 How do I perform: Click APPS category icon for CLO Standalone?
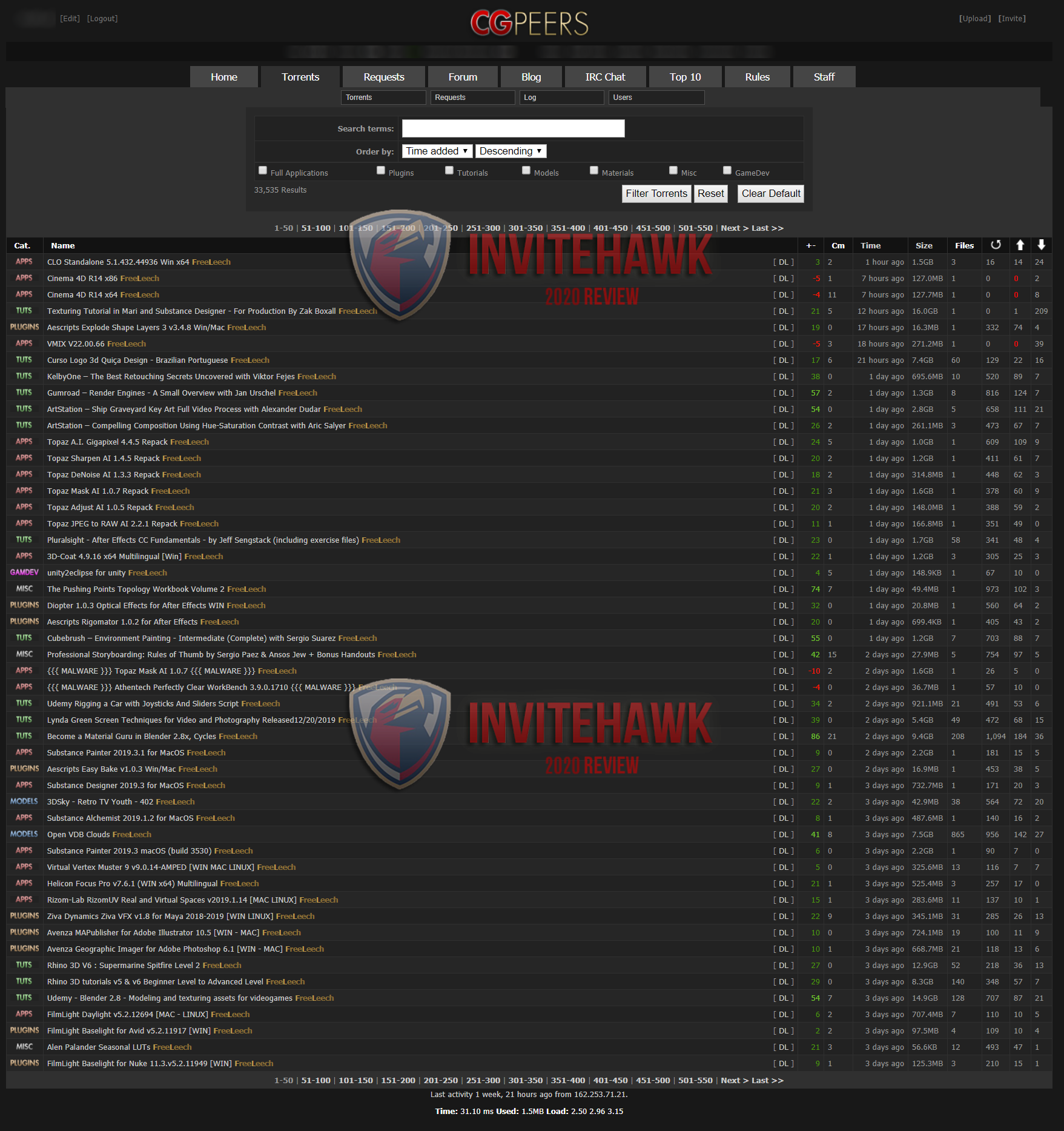pyautogui.click(x=24, y=262)
